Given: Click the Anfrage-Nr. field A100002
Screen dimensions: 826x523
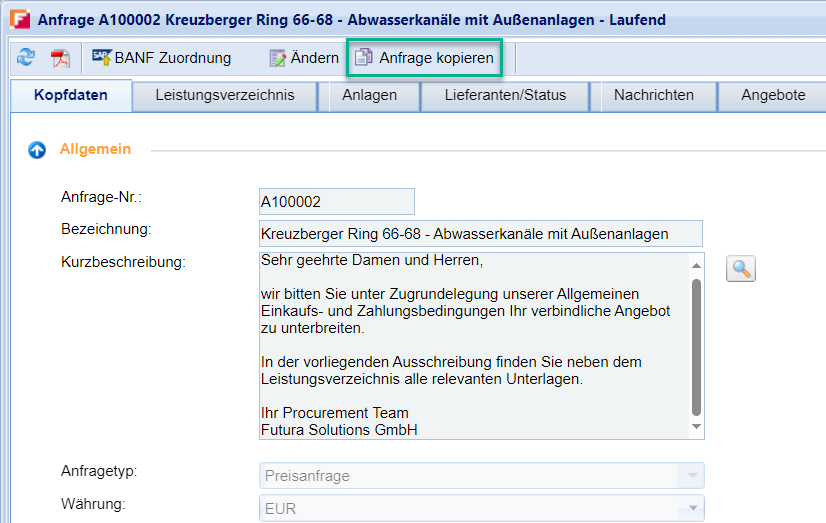Looking at the screenshot, I should [336, 201].
